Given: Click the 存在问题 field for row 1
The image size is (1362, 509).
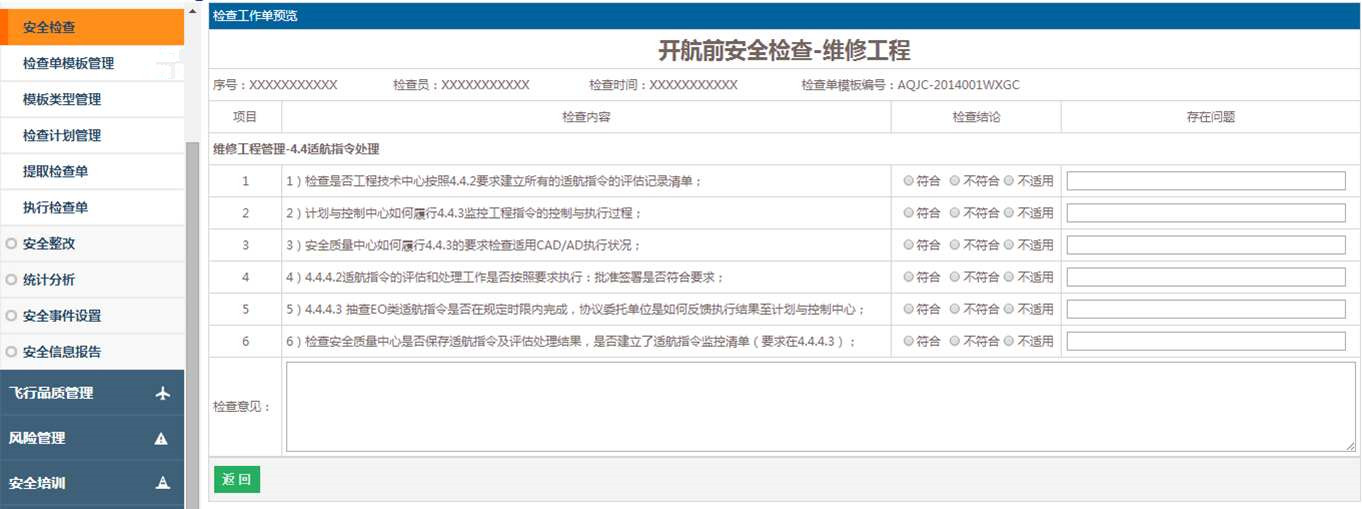Looking at the screenshot, I should coord(1206,181).
